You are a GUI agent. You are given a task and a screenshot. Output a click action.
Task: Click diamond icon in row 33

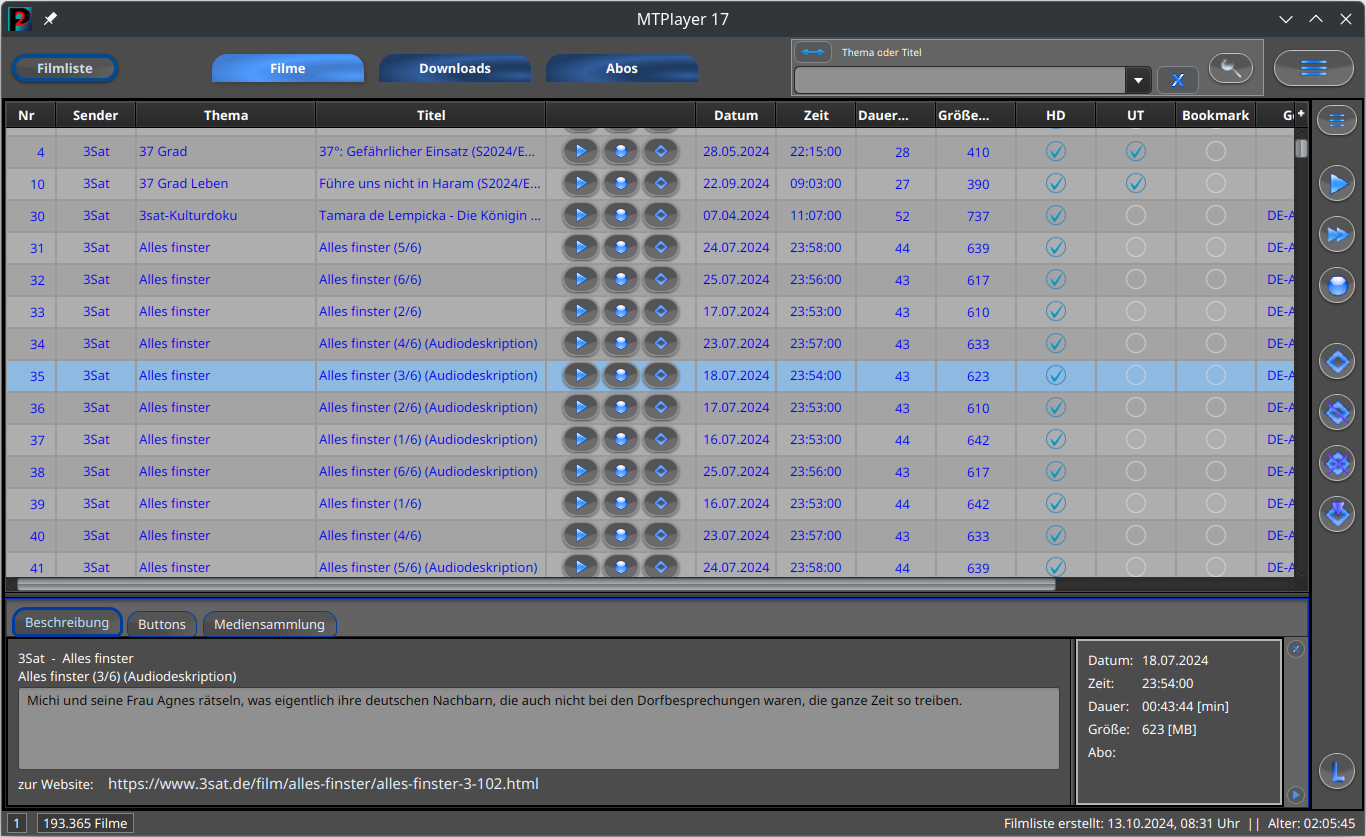[x=661, y=312]
